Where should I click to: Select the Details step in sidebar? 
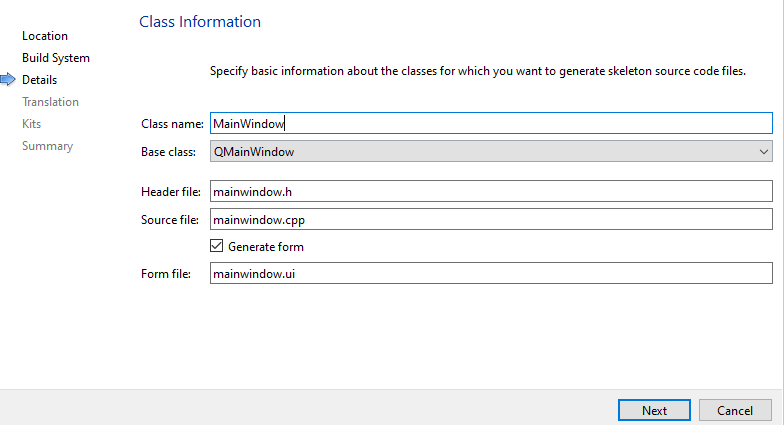pos(40,80)
